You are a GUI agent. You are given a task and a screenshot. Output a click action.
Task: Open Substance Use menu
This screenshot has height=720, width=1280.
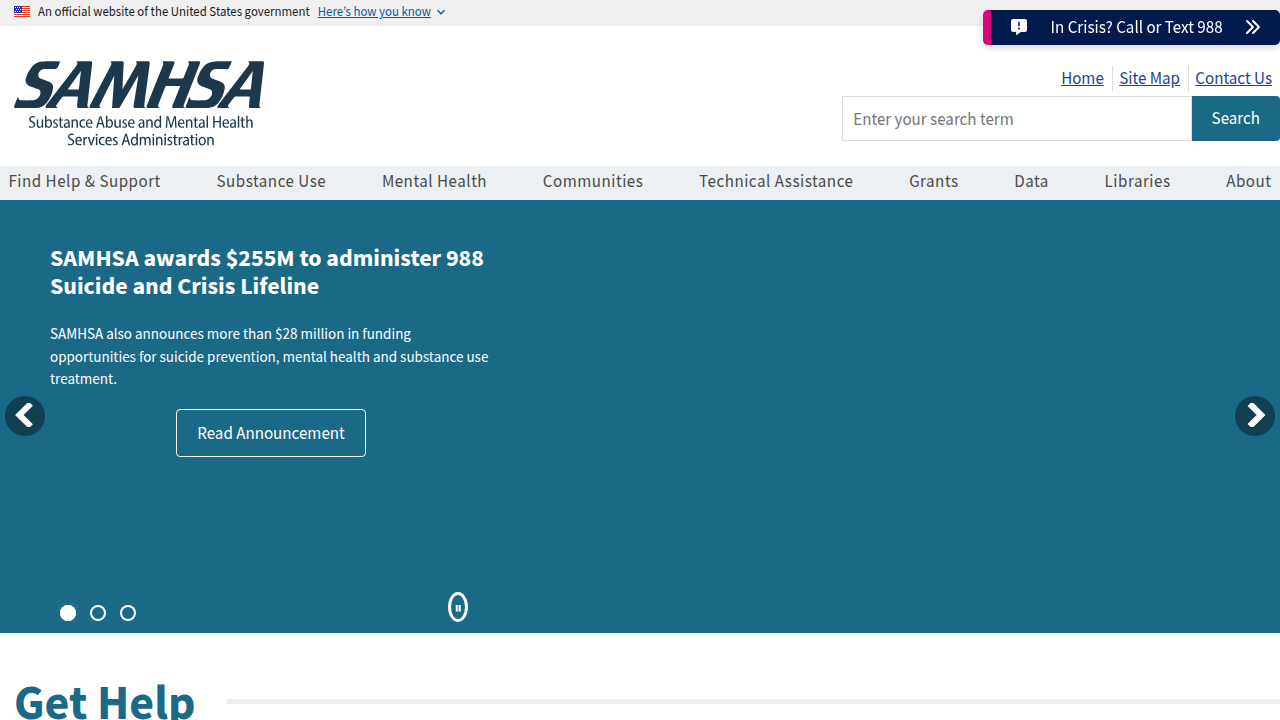(x=271, y=181)
